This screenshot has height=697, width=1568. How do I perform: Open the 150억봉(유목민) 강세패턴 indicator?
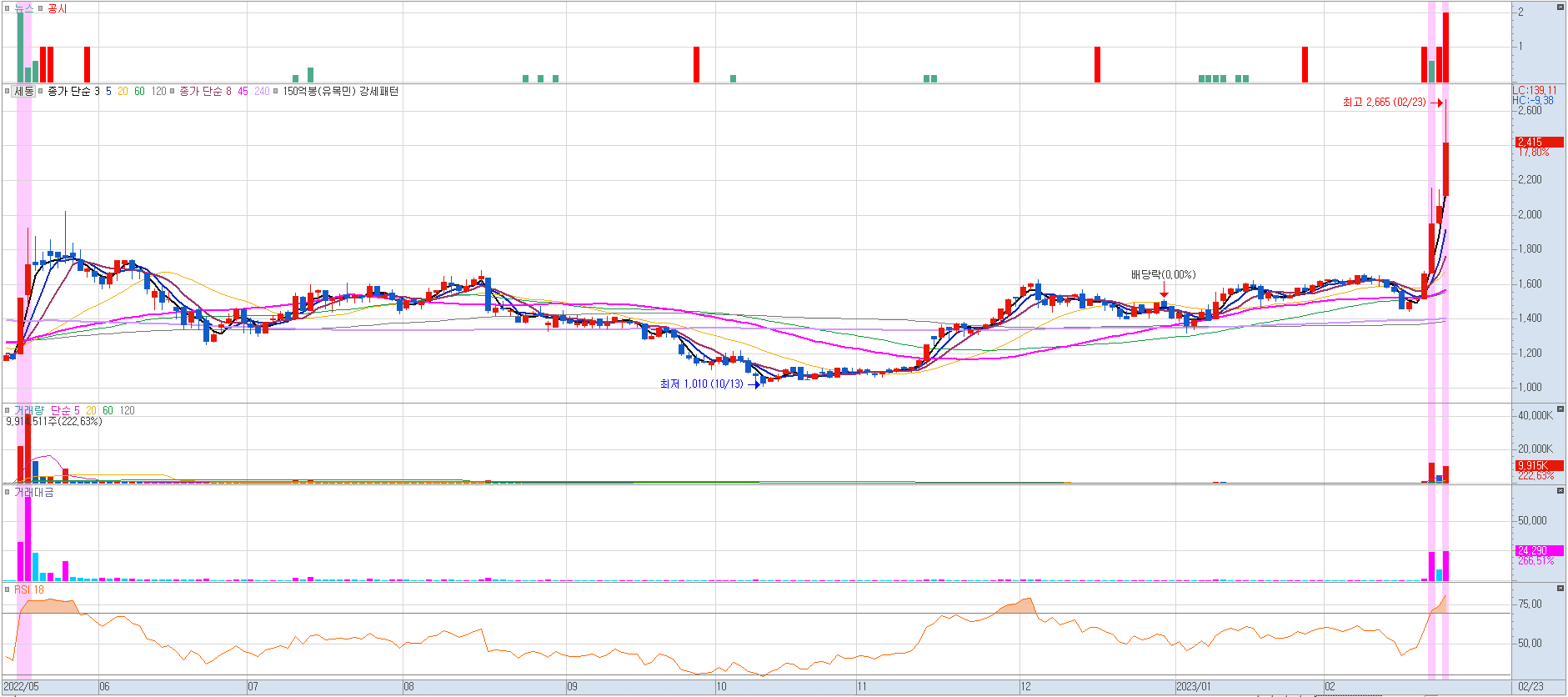(x=341, y=91)
